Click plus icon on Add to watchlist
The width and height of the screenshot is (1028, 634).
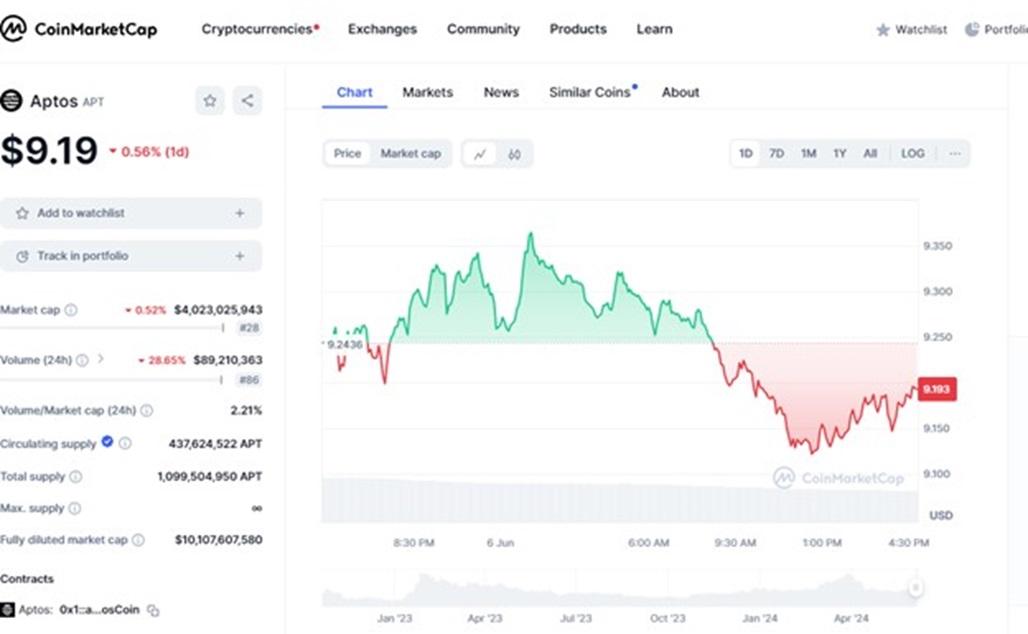[x=240, y=213]
